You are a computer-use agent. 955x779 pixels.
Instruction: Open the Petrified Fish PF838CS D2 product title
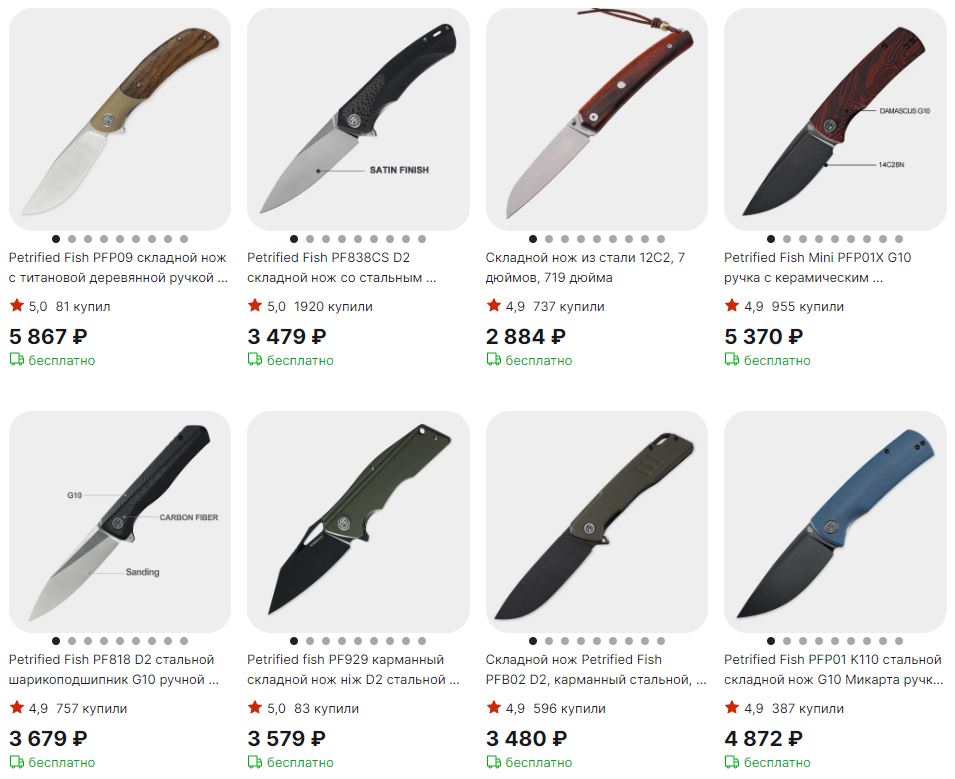(x=342, y=267)
